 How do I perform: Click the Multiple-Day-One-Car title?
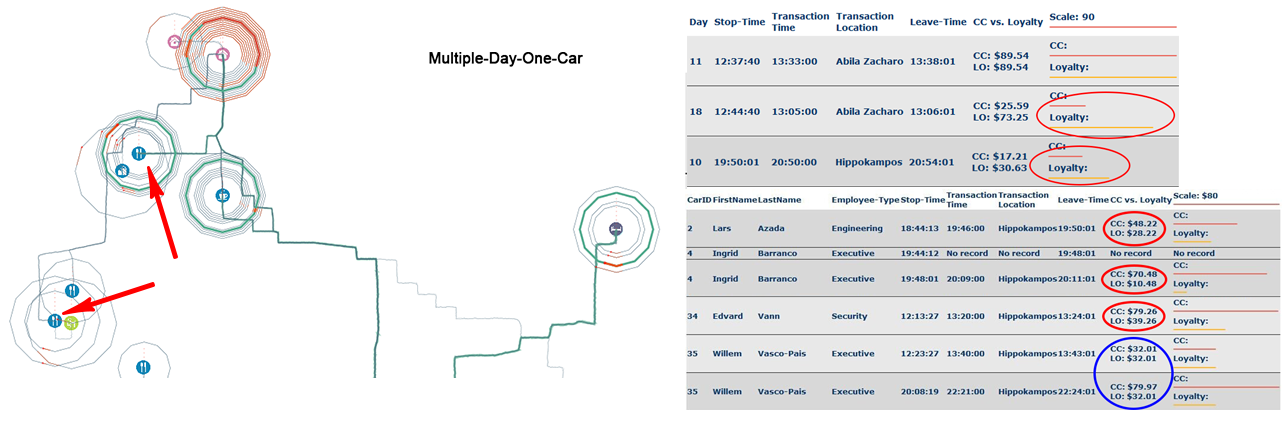[x=505, y=59]
